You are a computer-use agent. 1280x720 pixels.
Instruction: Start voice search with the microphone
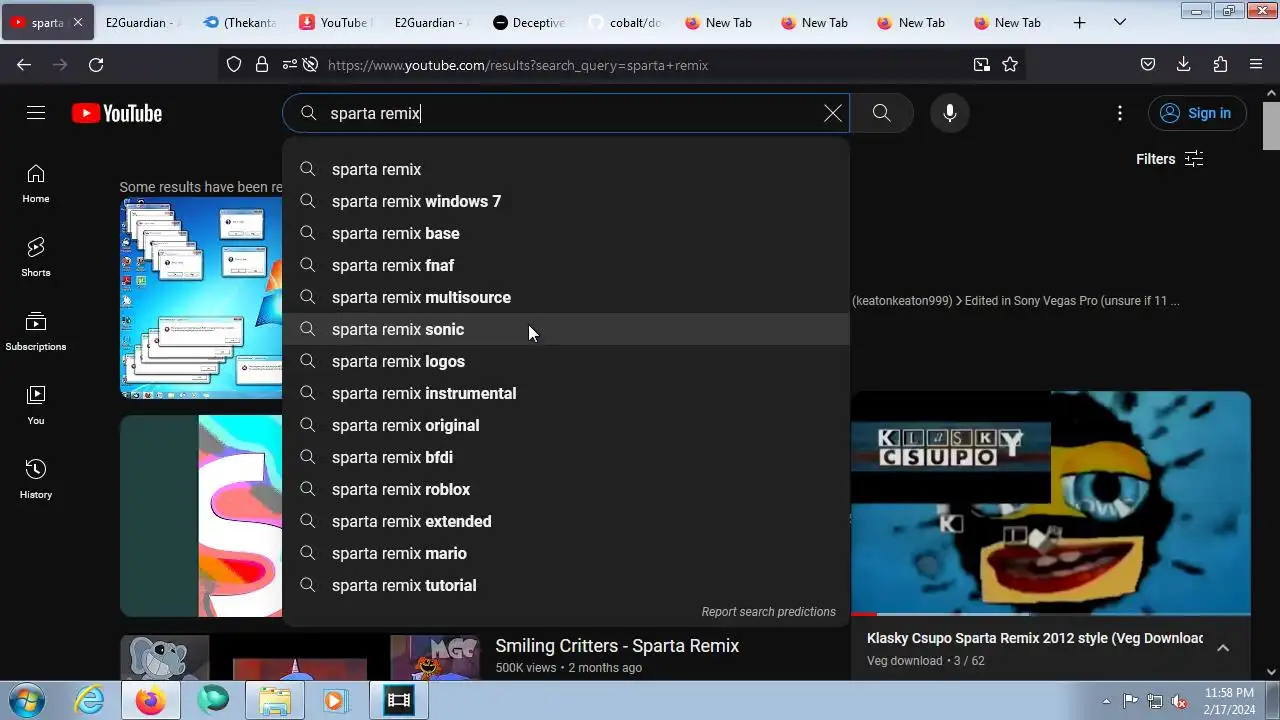tap(950, 113)
